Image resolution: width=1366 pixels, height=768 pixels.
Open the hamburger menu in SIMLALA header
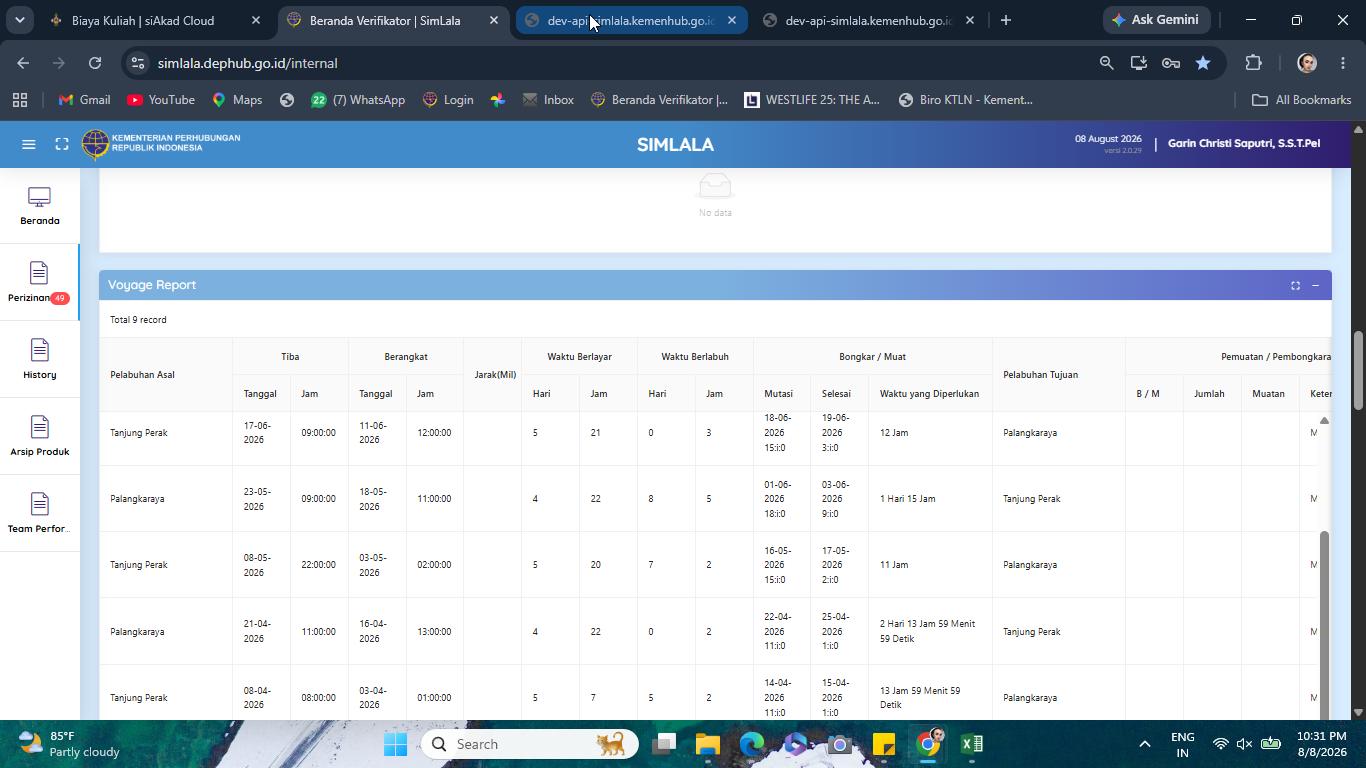click(x=29, y=144)
